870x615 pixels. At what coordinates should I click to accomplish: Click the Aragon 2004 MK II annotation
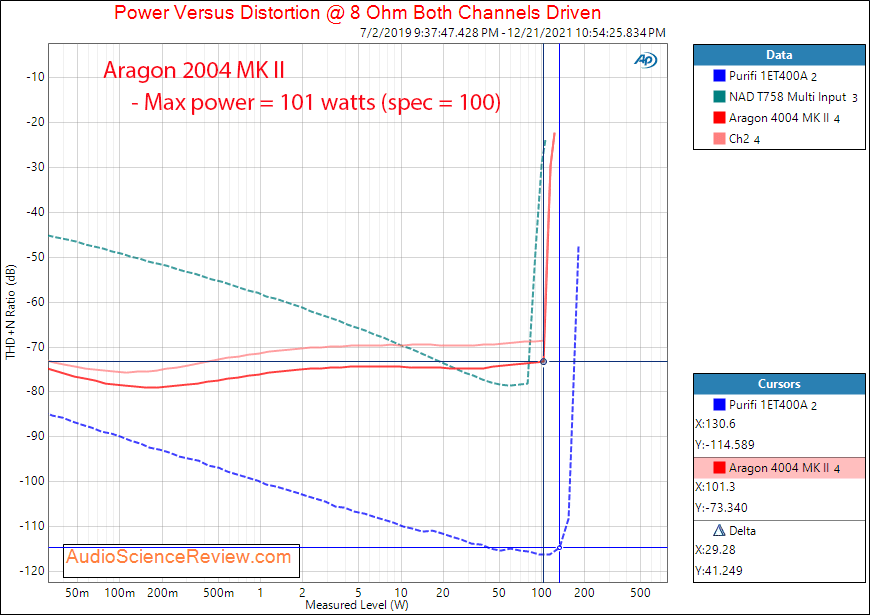pos(194,70)
